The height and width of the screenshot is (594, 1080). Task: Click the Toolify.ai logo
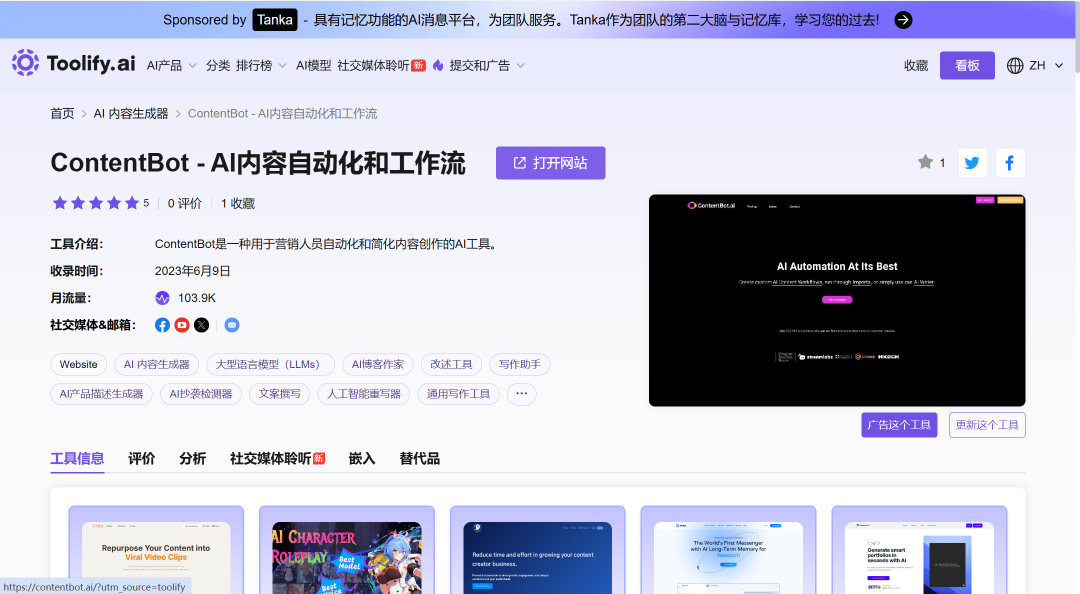[74, 63]
